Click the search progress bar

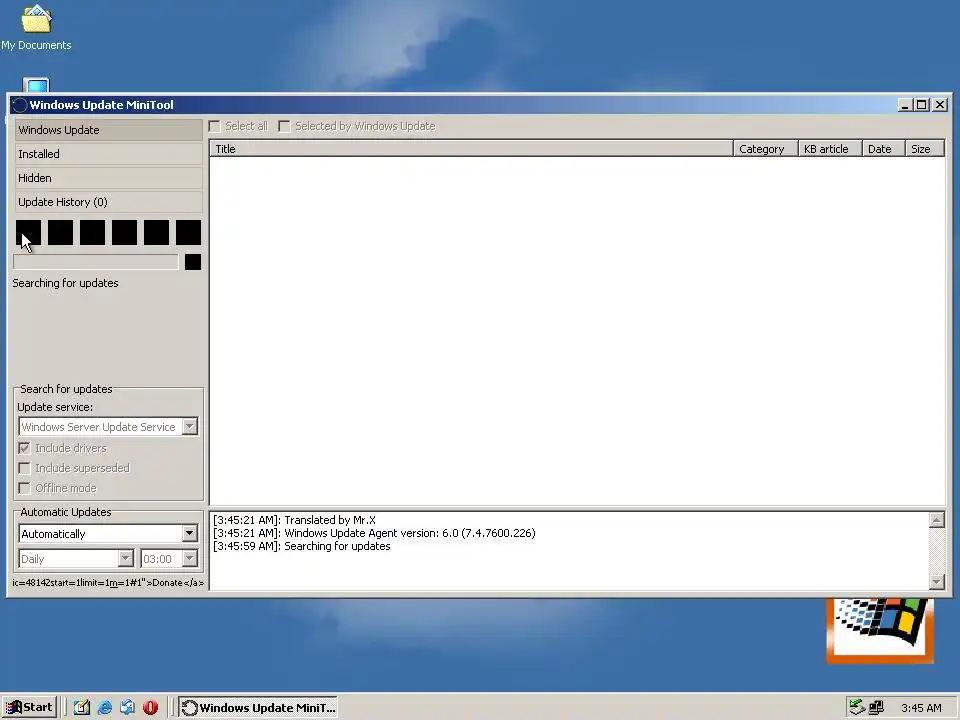point(96,262)
